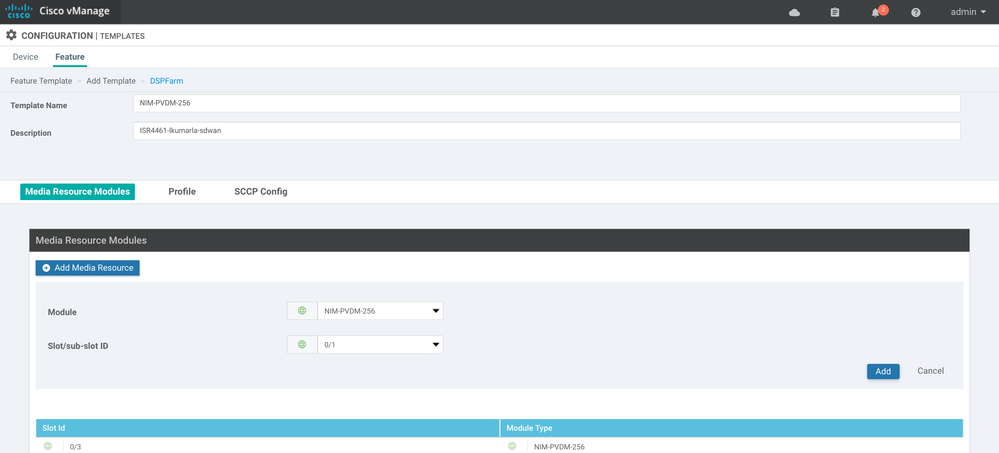
Task: Click the Cancel button
Action: (x=930, y=371)
